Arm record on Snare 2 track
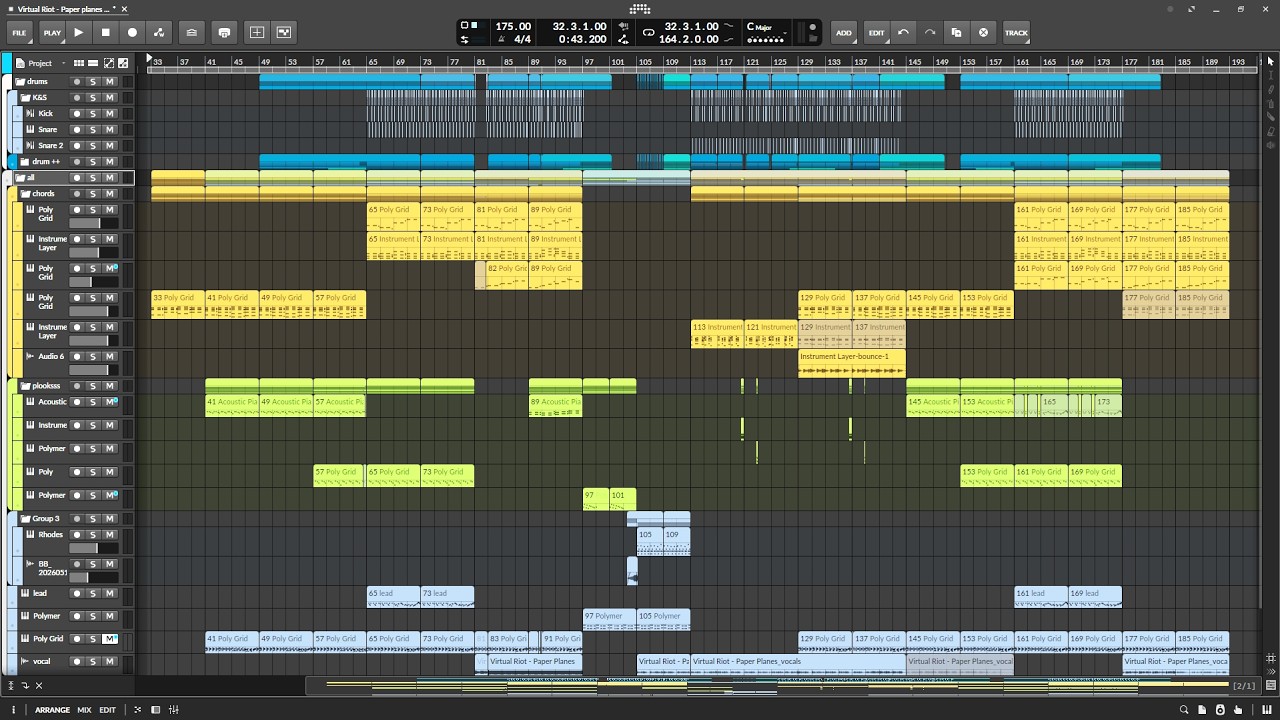 point(76,146)
